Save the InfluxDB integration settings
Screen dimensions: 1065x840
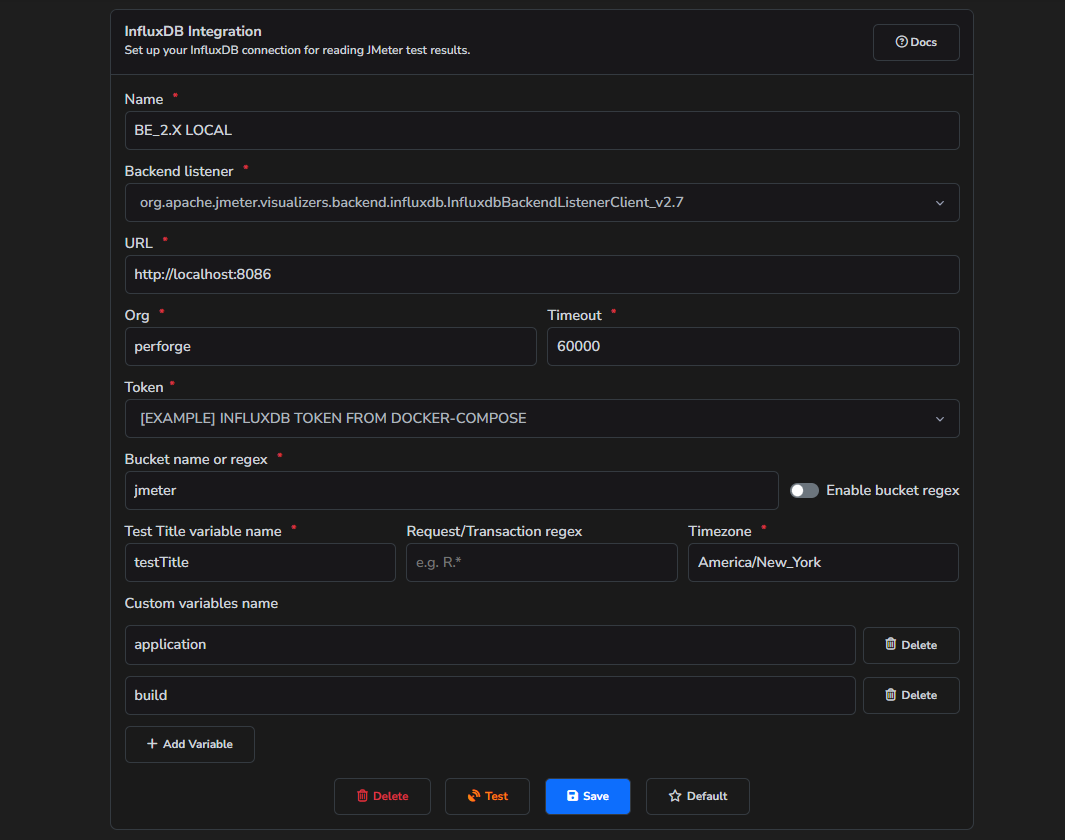click(x=588, y=796)
